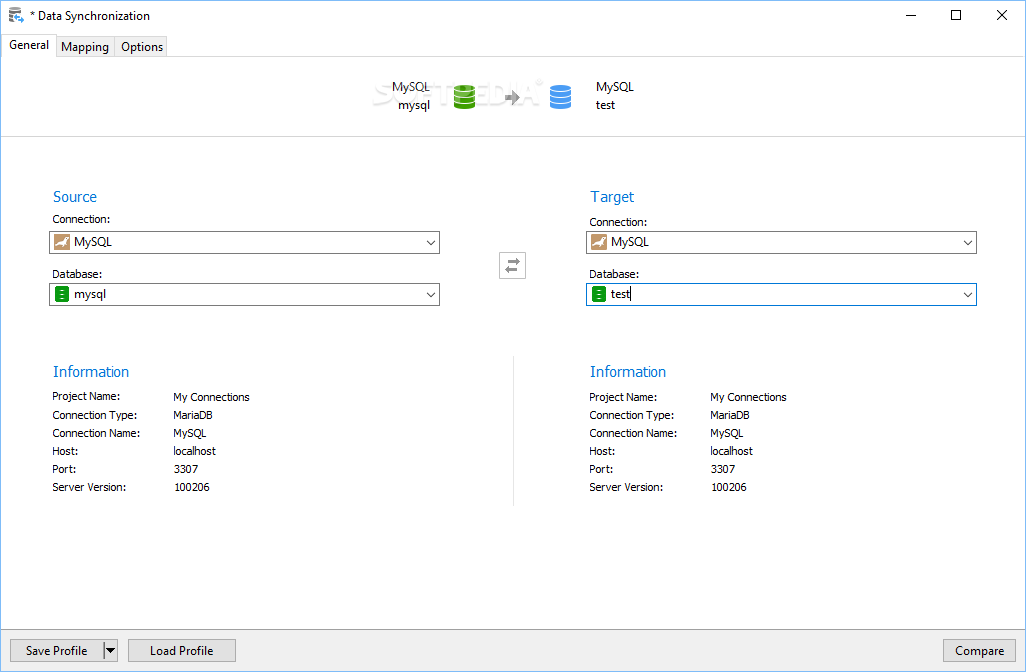Image resolution: width=1026 pixels, height=672 pixels.
Task: Click the Data Synchronization title bar icon
Action: [16, 15]
